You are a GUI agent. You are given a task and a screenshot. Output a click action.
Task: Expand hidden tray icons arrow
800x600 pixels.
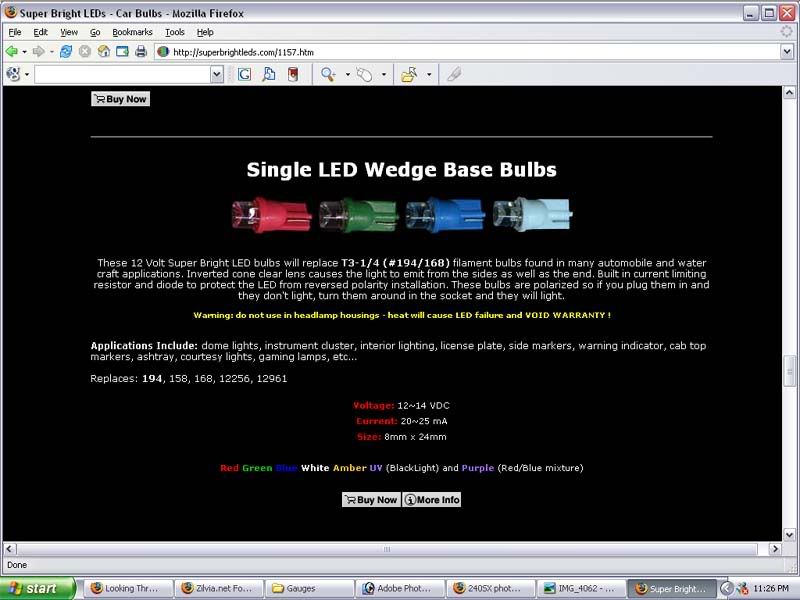pyautogui.click(x=726, y=588)
